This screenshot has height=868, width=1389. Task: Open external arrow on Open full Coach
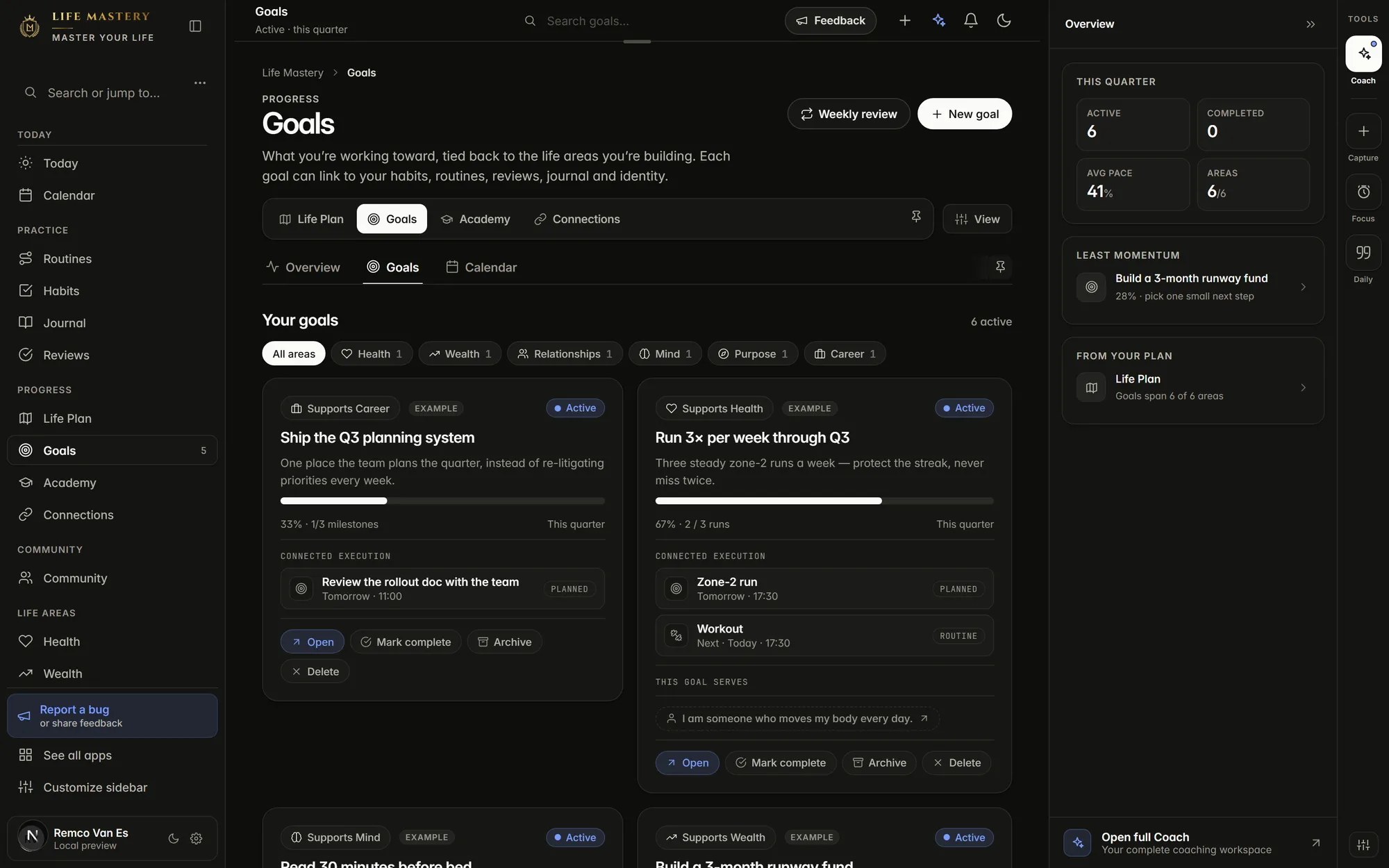(1315, 843)
